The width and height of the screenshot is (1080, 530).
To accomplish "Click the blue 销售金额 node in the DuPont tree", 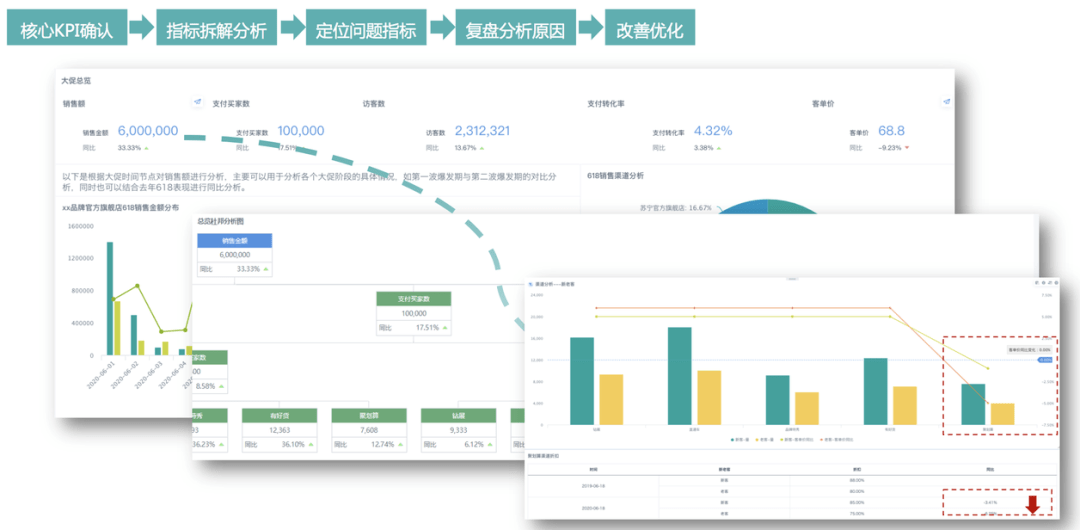I will pyautogui.click(x=233, y=240).
